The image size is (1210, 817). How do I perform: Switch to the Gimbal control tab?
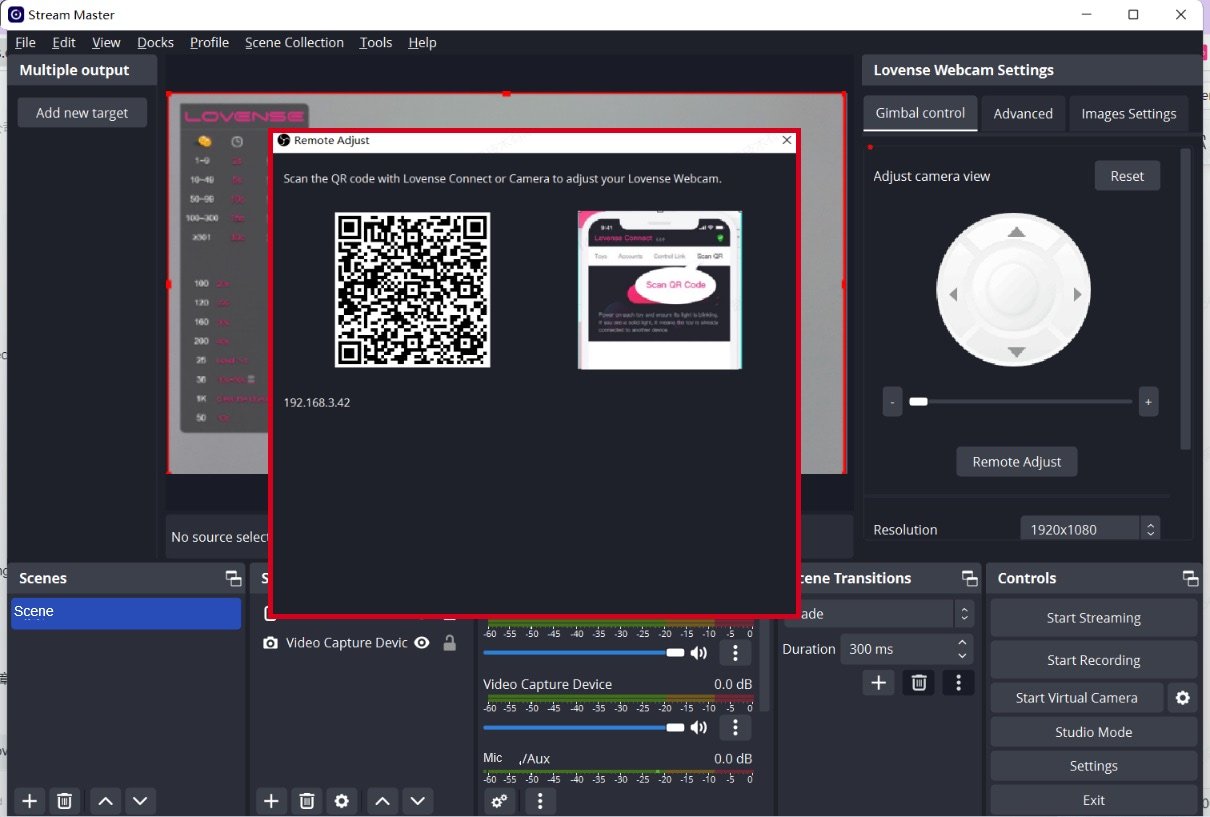point(920,113)
